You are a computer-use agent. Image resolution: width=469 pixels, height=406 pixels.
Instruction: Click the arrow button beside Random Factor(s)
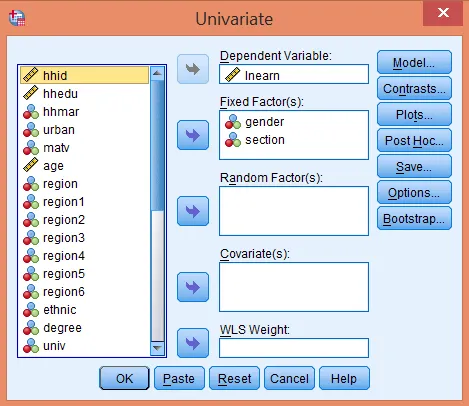(x=193, y=211)
